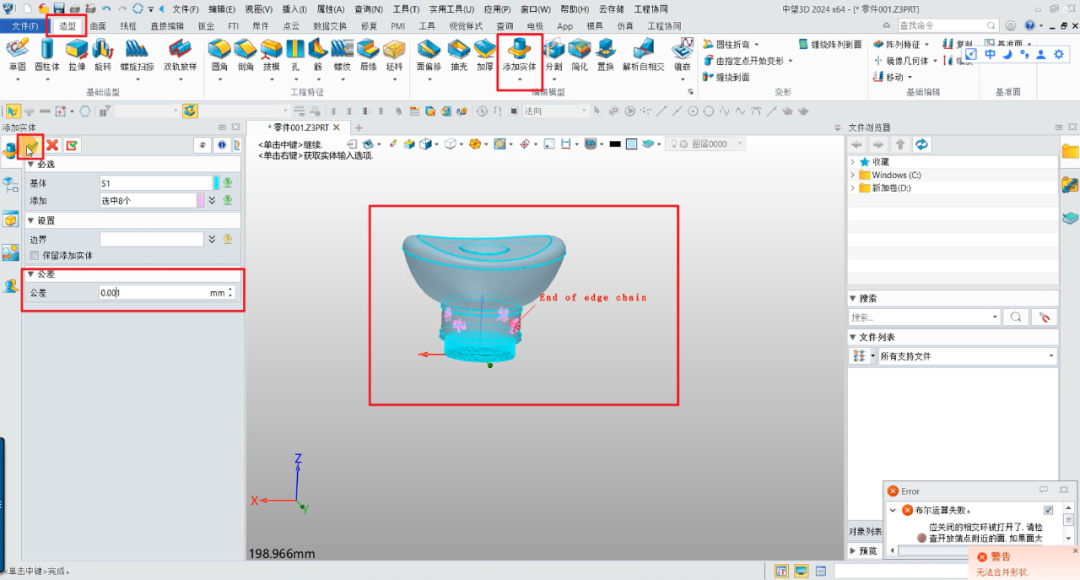Toggle the 保留添加实体 checkbox
Image resolution: width=1080 pixels, height=580 pixels.
(x=34, y=256)
